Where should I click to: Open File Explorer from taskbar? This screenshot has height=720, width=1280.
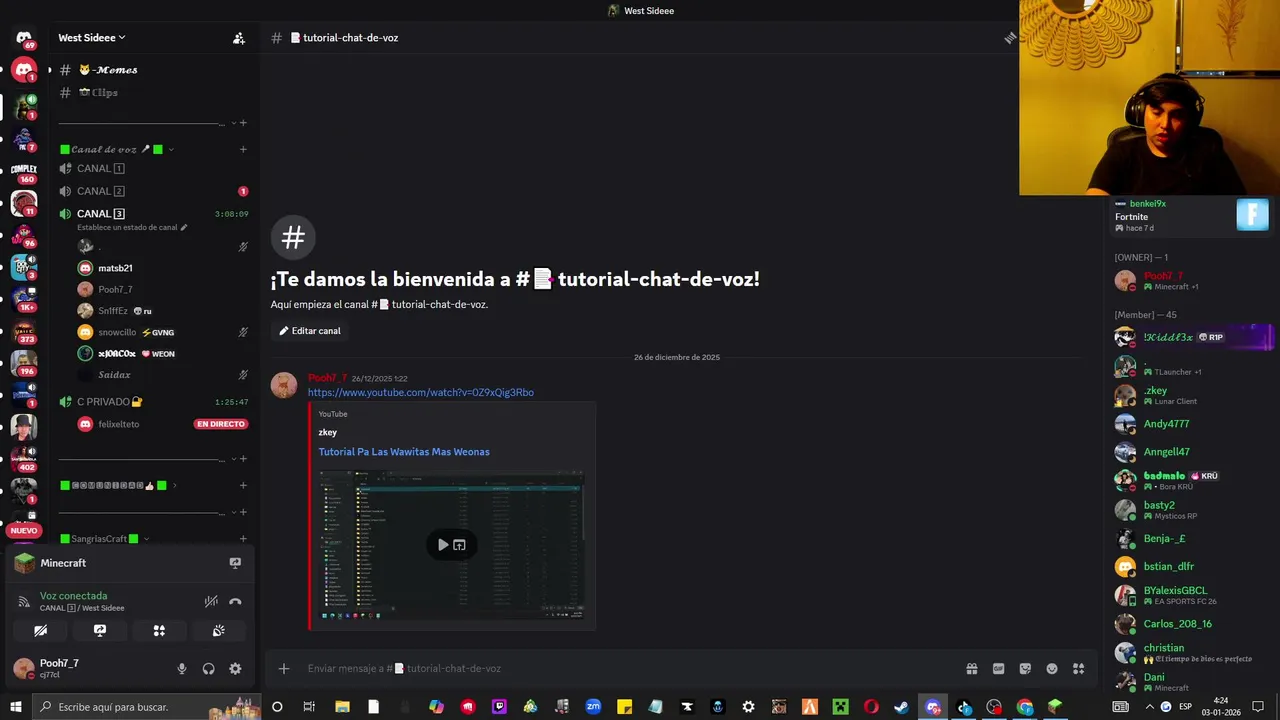(342, 707)
